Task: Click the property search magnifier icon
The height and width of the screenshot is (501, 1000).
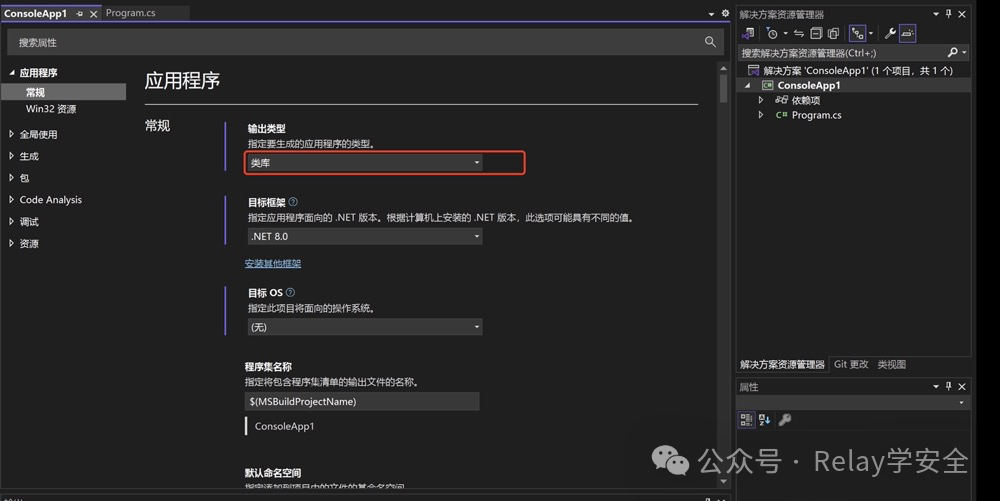Action: point(710,42)
